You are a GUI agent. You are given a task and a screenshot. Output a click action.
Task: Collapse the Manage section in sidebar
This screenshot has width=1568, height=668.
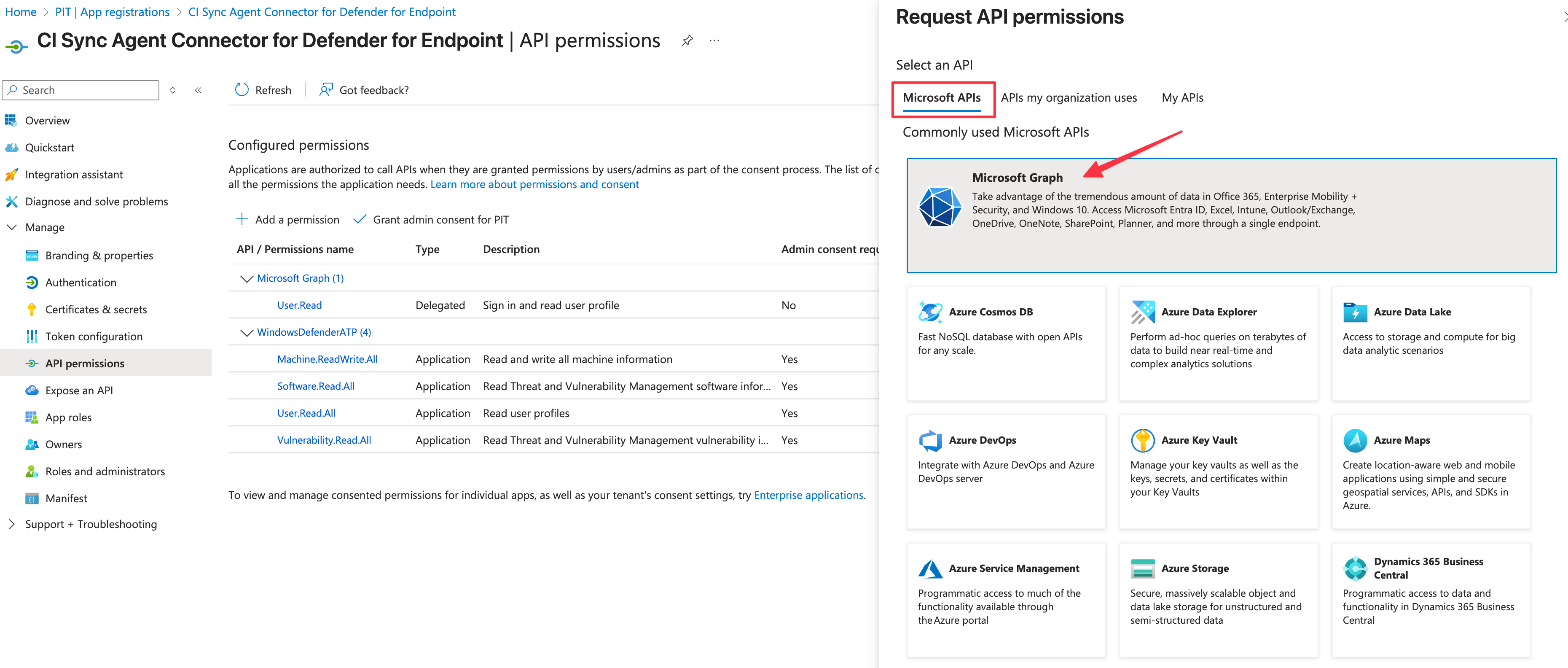11,228
